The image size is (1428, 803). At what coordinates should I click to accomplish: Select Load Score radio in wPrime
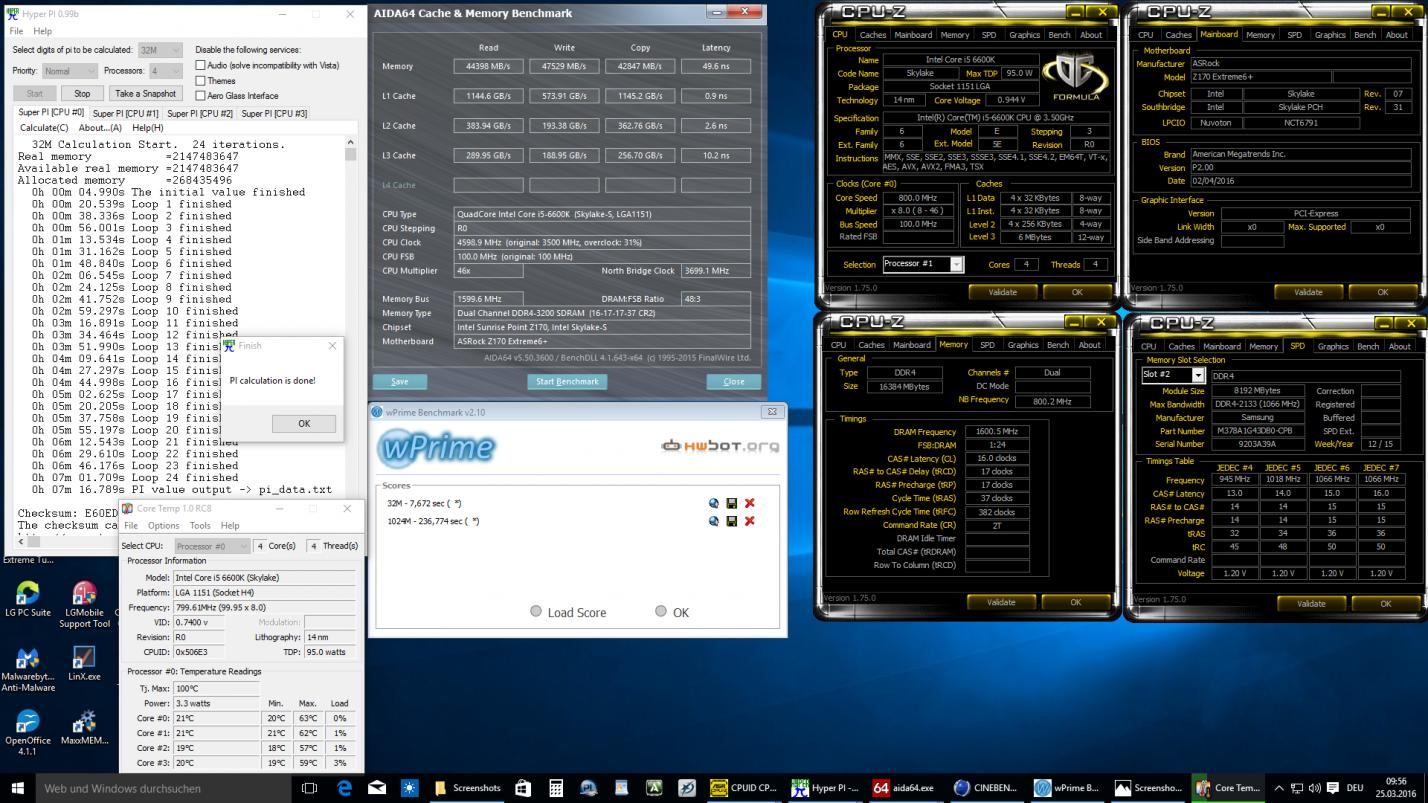tap(536, 611)
